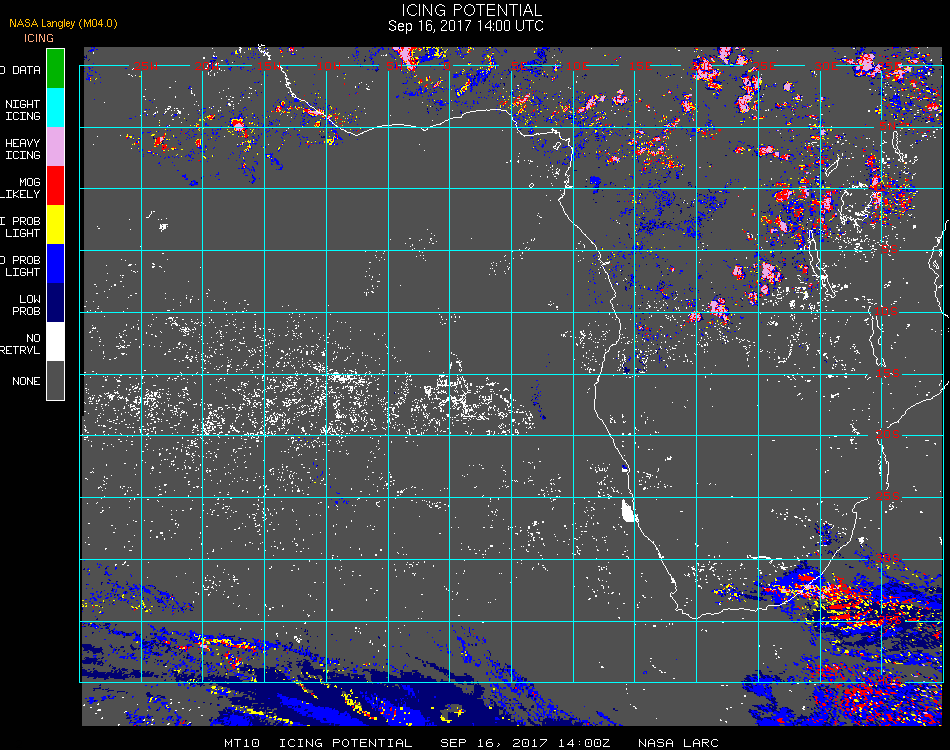Click the white NO RETRVL legend swatch
The image size is (950, 750).
(x=55, y=342)
